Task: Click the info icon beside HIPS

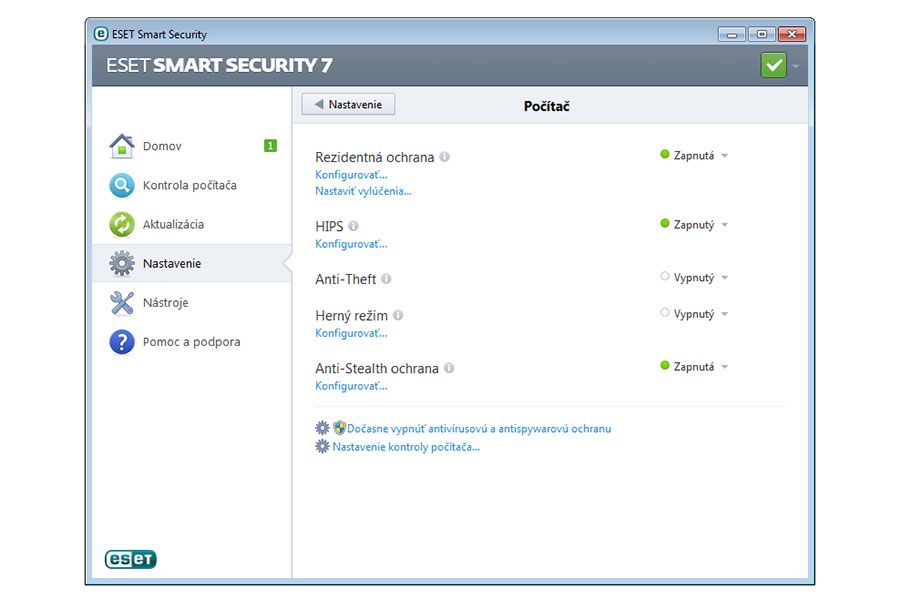Action: coord(353,226)
